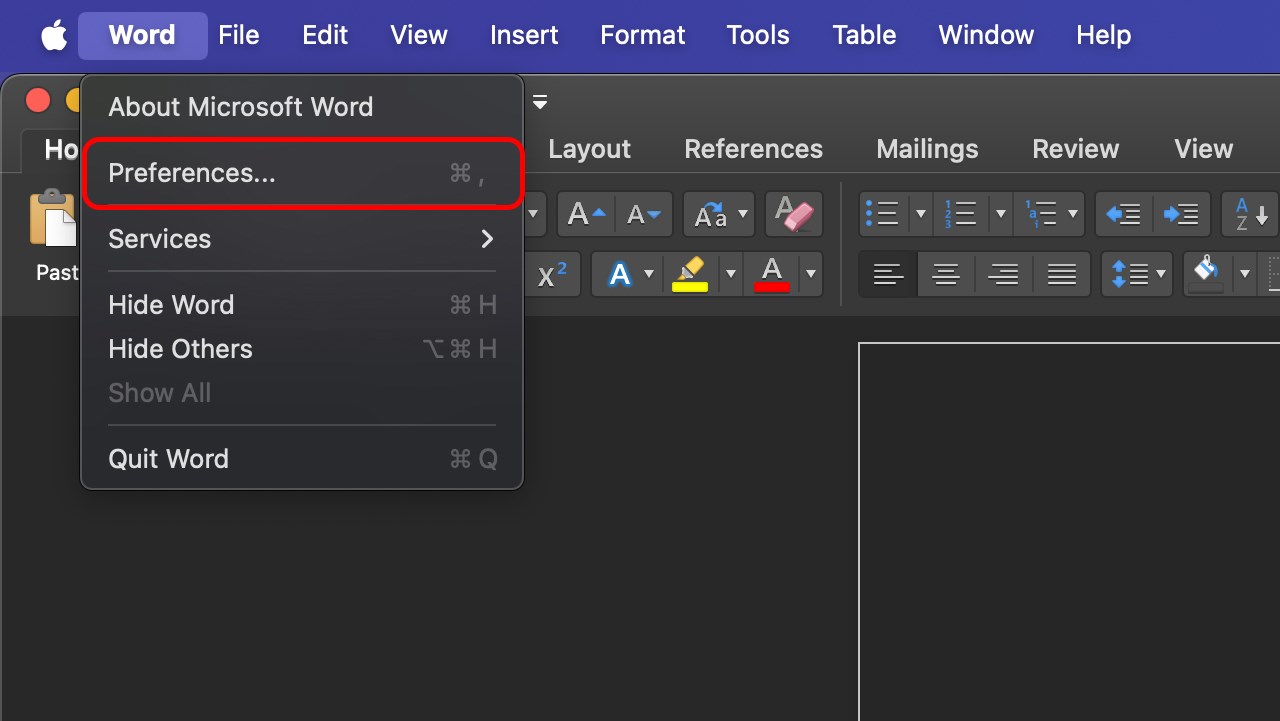This screenshot has width=1280, height=721.
Task: Apply the yellow text highlight
Action: [690, 274]
